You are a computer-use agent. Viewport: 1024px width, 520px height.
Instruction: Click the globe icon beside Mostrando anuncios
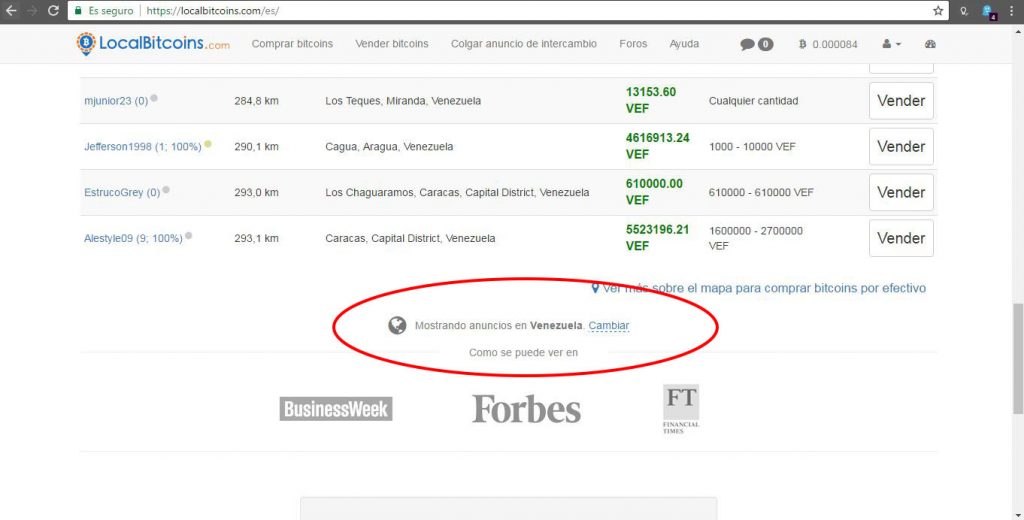pyautogui.click(x=397, y=325)
